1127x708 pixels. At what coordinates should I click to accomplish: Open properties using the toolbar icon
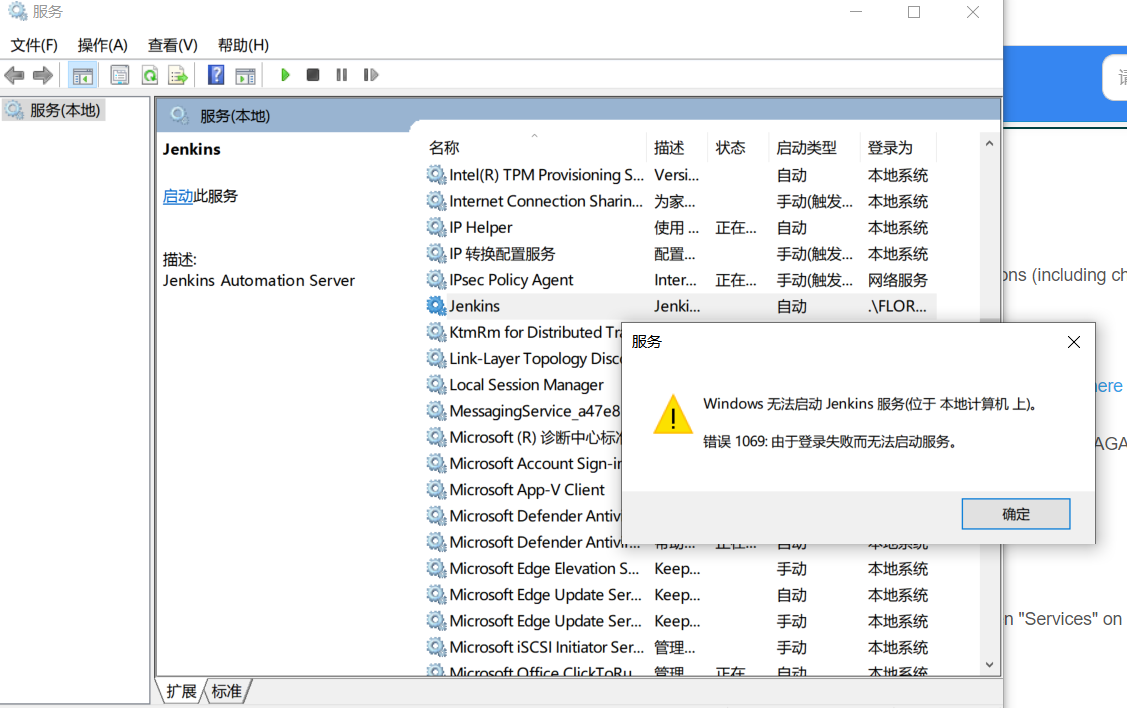click(119, 75)
